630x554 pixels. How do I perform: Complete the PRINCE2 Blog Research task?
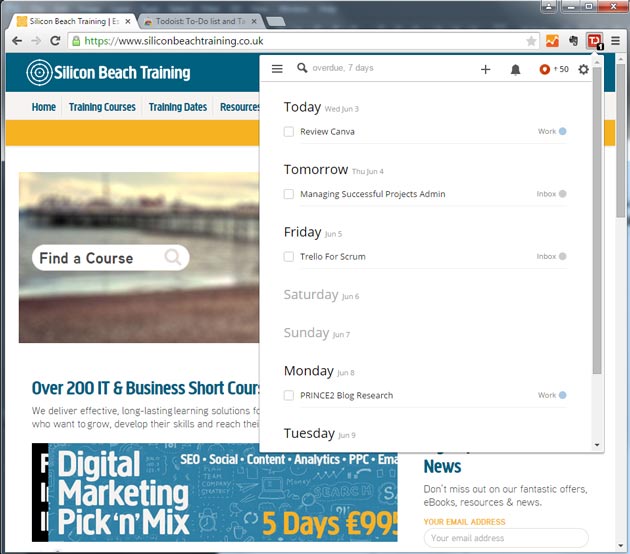pyautogui.click(x=289, y=395)
